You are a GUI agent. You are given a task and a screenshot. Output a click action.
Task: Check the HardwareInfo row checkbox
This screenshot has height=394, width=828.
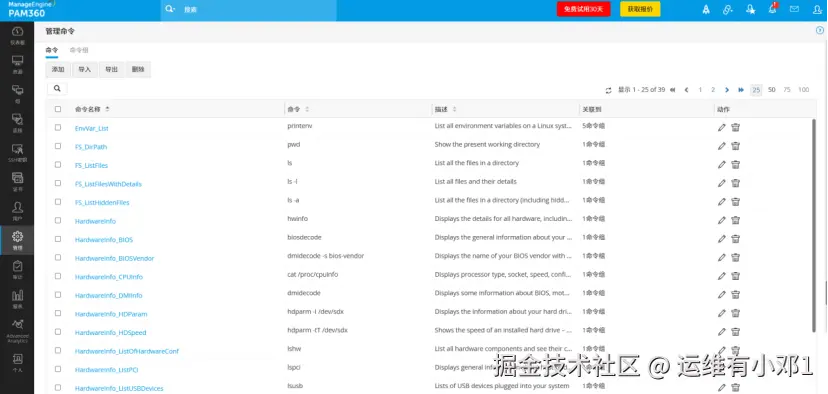pyautogui.click(x=58, y=220)
